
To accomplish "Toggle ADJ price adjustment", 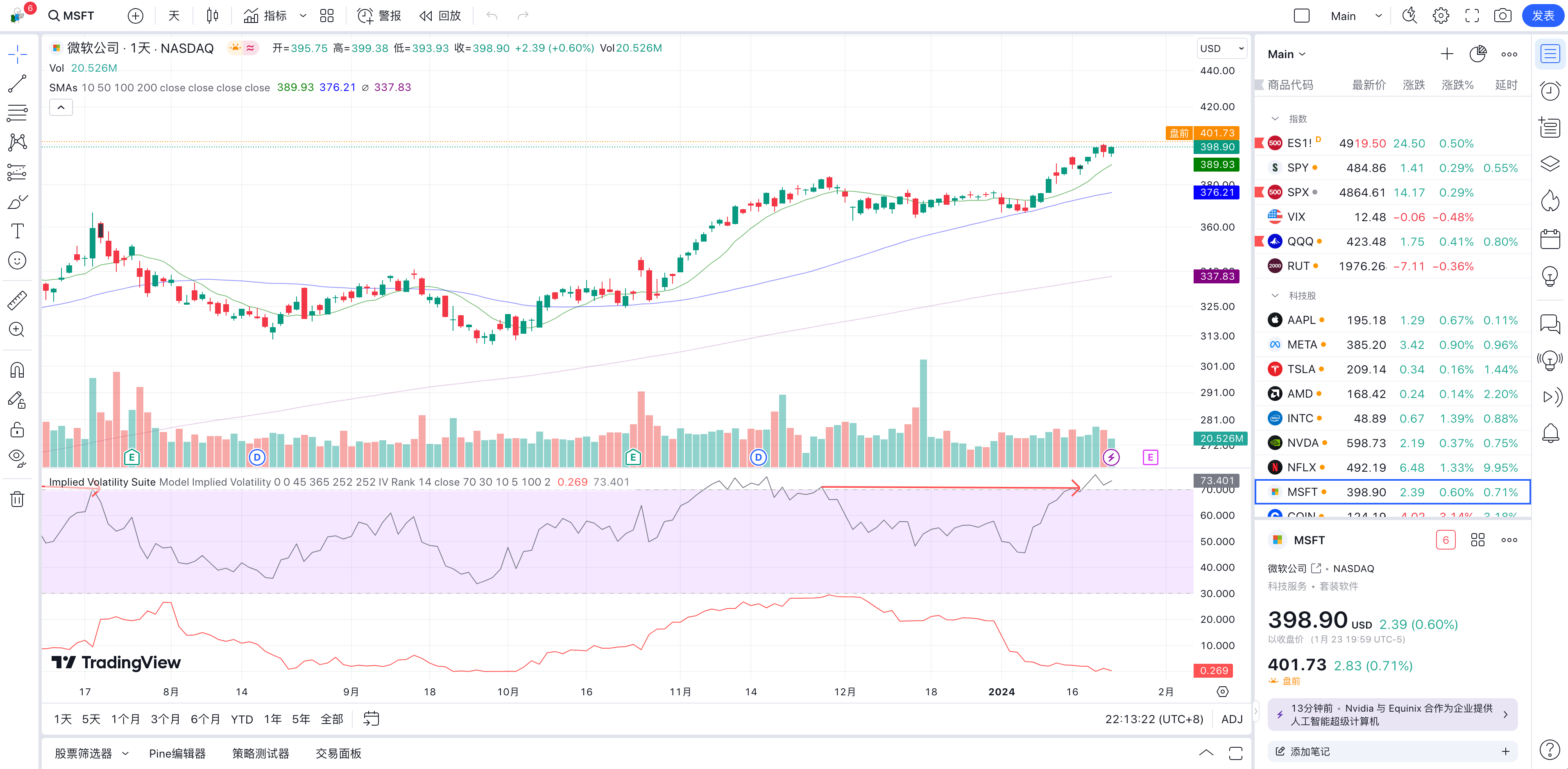I will coord(1231,719).
